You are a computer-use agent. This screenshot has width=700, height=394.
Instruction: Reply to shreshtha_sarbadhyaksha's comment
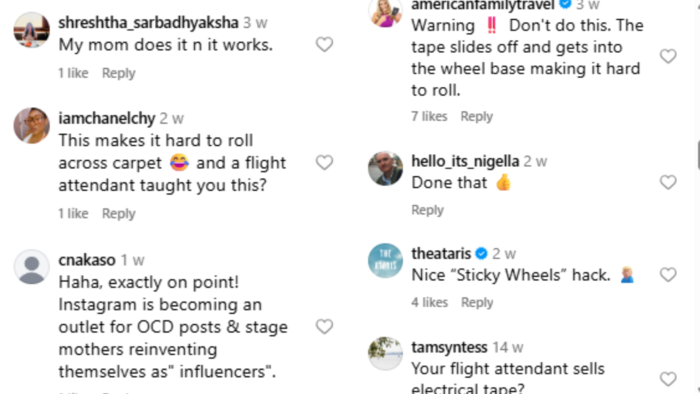pos(118,73)
